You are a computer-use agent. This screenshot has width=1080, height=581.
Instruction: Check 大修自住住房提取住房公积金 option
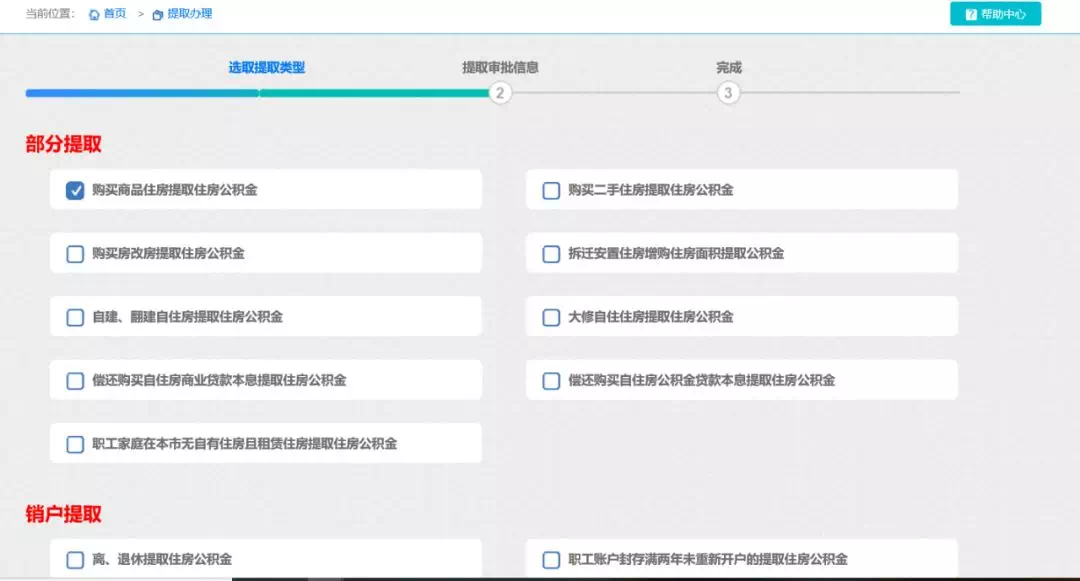point(551,317)
